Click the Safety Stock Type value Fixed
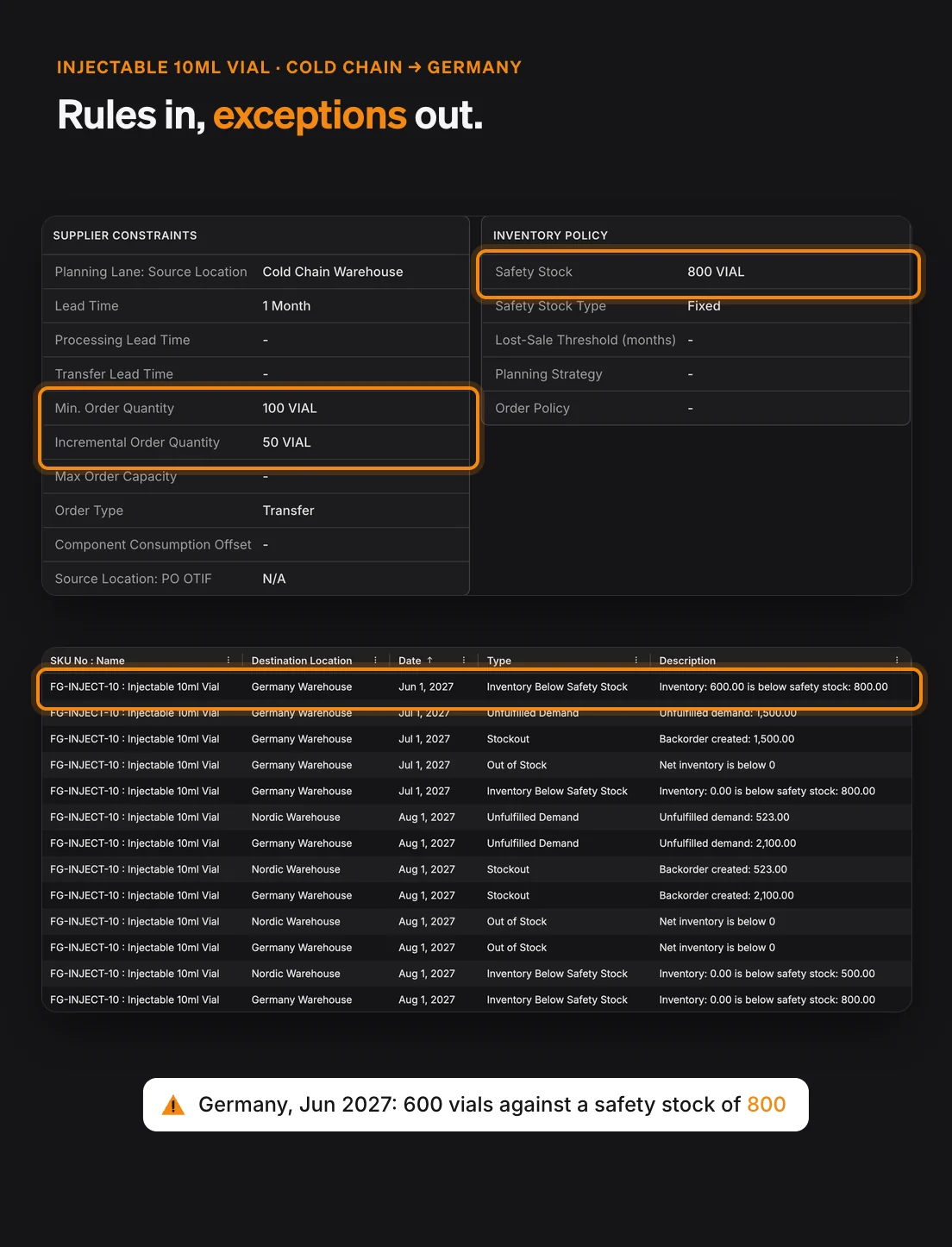This screenshot has height=1247, width=952. pyautogui.click(x=704, y=306)
